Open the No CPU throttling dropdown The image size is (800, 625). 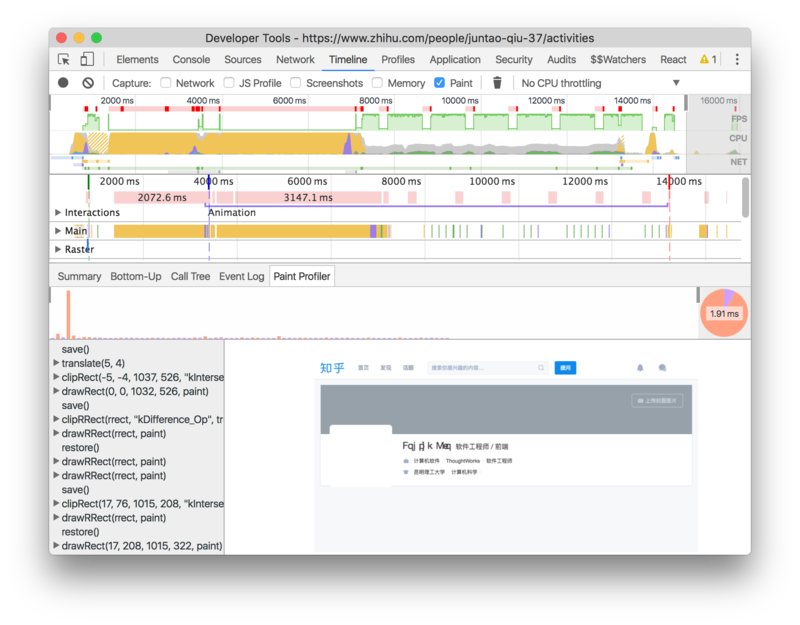tap(601, 83)
